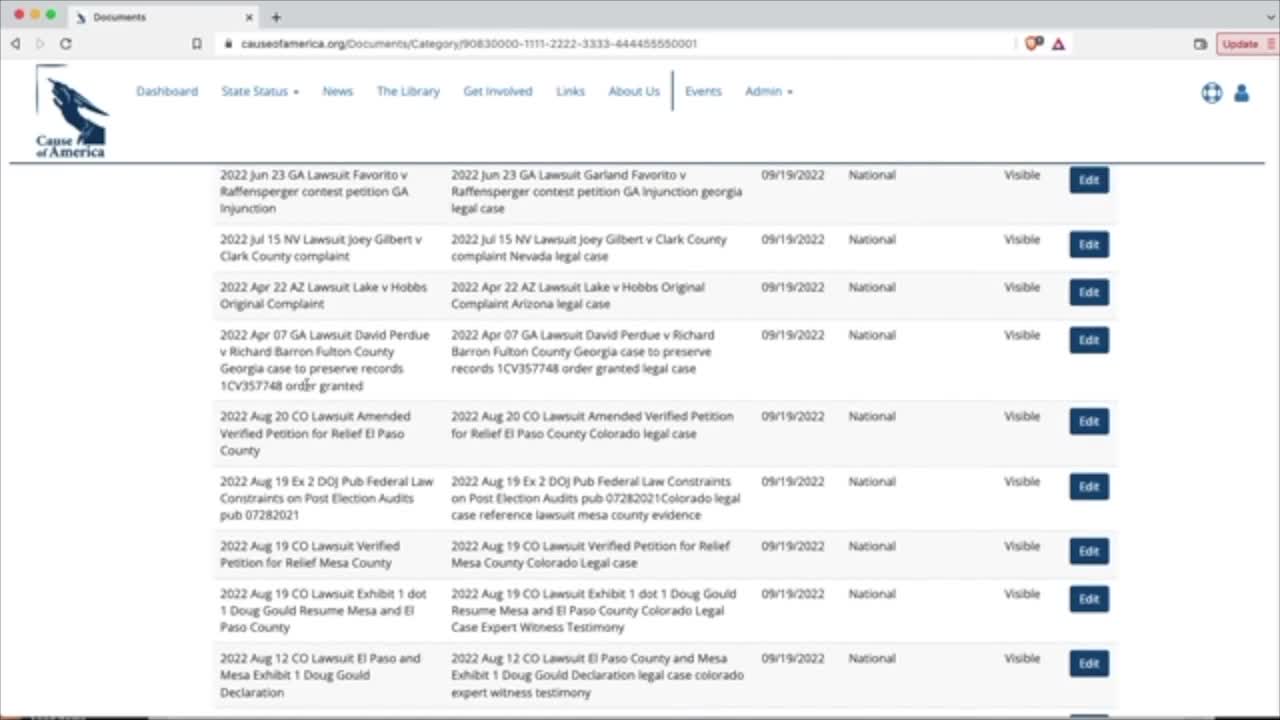Image resolution: width=1280 pixels, height=720 pixels.
Task: Click title '2022 Apr 22 AZ Lawsuit Lake v Hobbs'
Action: [323, 295]
